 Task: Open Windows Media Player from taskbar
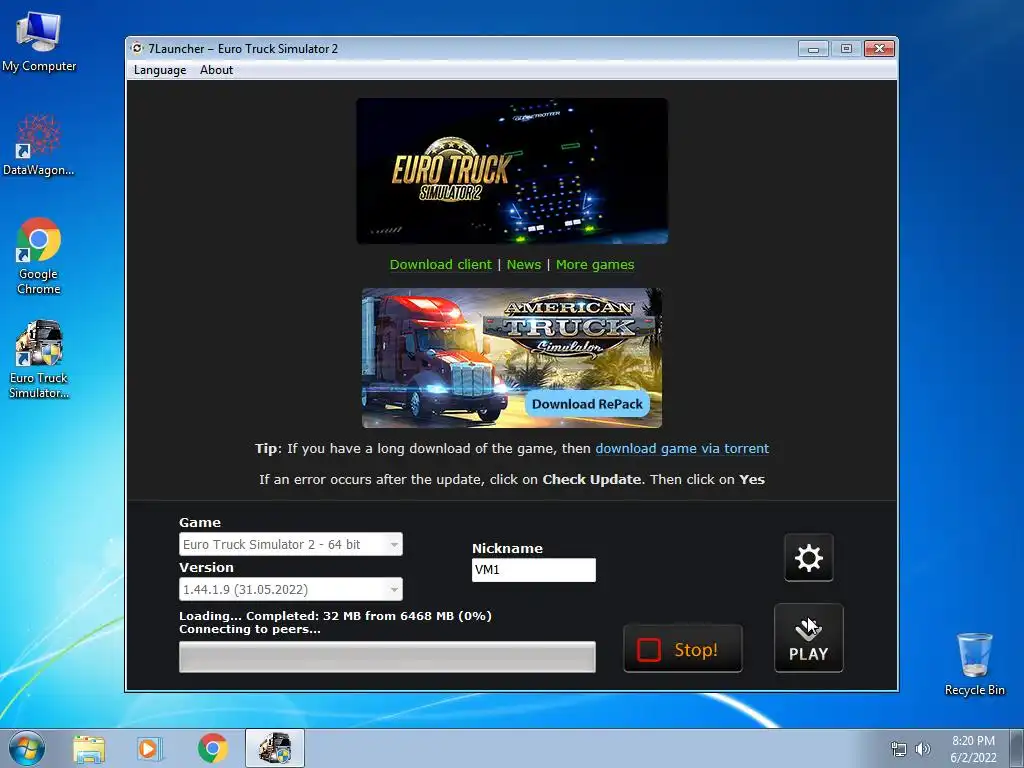[150, 748]
